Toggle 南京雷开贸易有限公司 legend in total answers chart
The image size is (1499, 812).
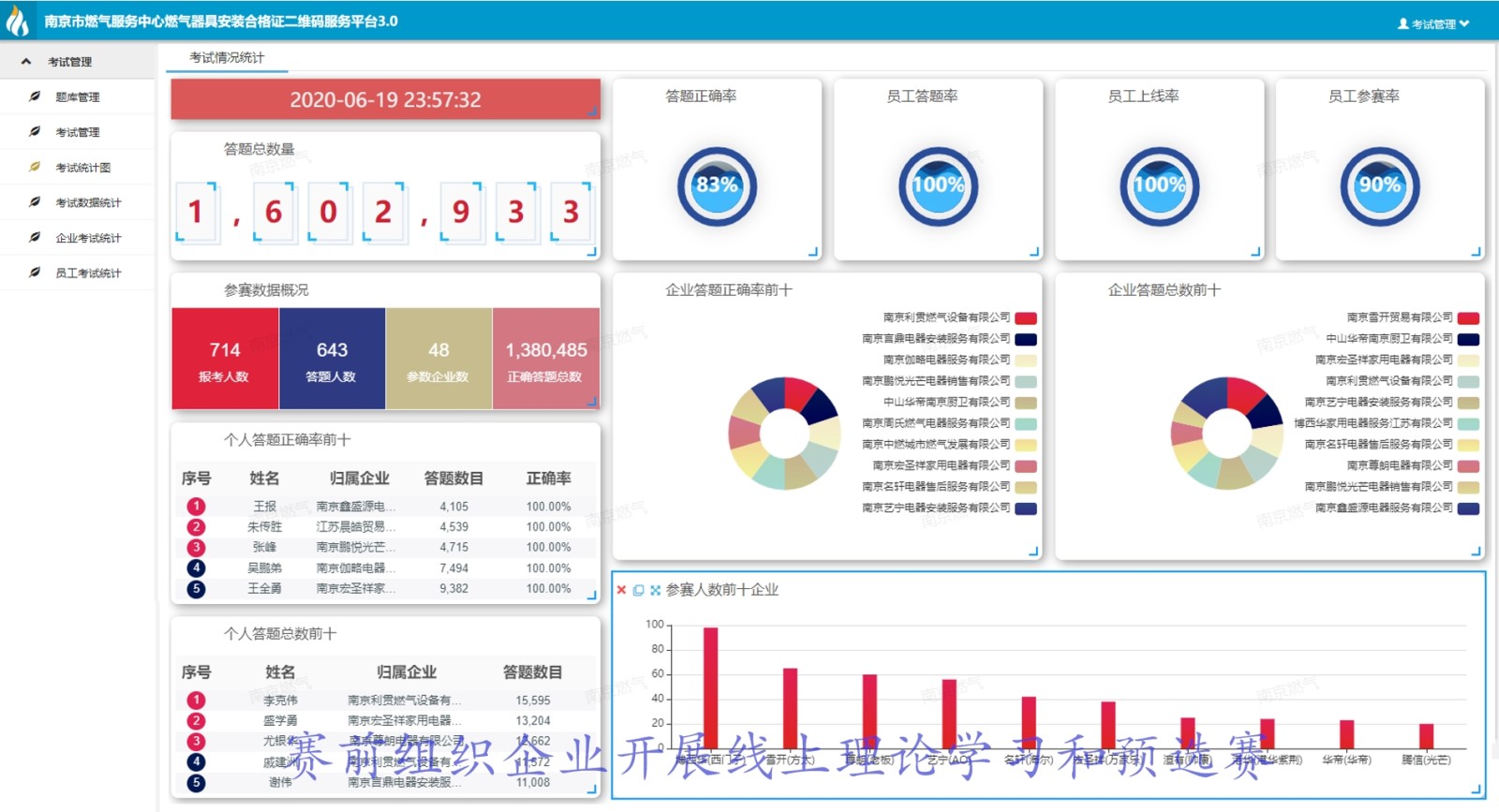[1467, 318]
